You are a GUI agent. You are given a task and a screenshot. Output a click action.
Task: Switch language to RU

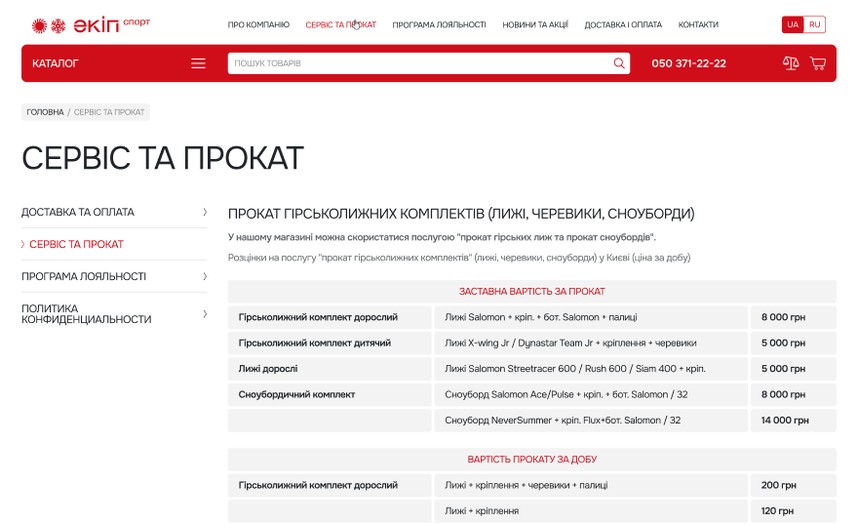coord(815,25)
